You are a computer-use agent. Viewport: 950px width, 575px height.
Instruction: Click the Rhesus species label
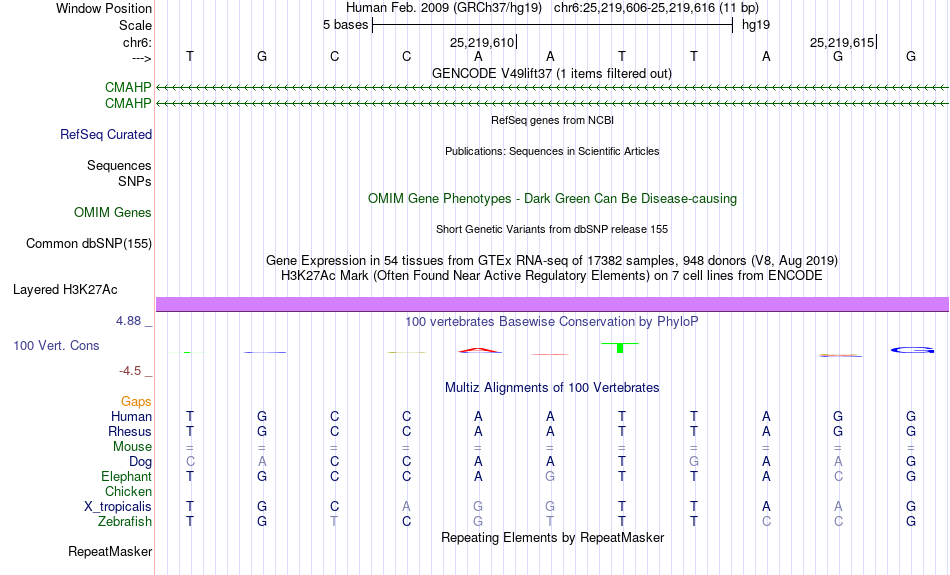pyautogui.click(x=130, y=432)
